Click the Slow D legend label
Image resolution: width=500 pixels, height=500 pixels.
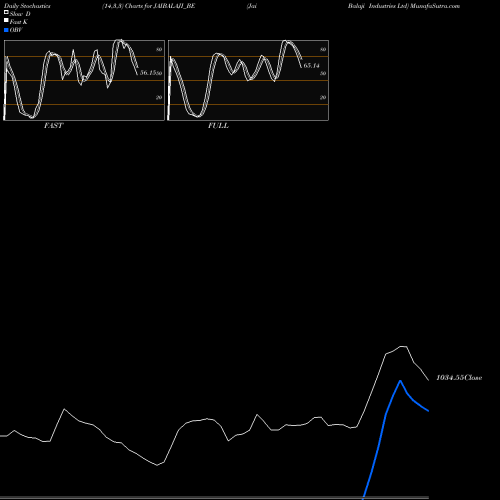coord(20,14)
